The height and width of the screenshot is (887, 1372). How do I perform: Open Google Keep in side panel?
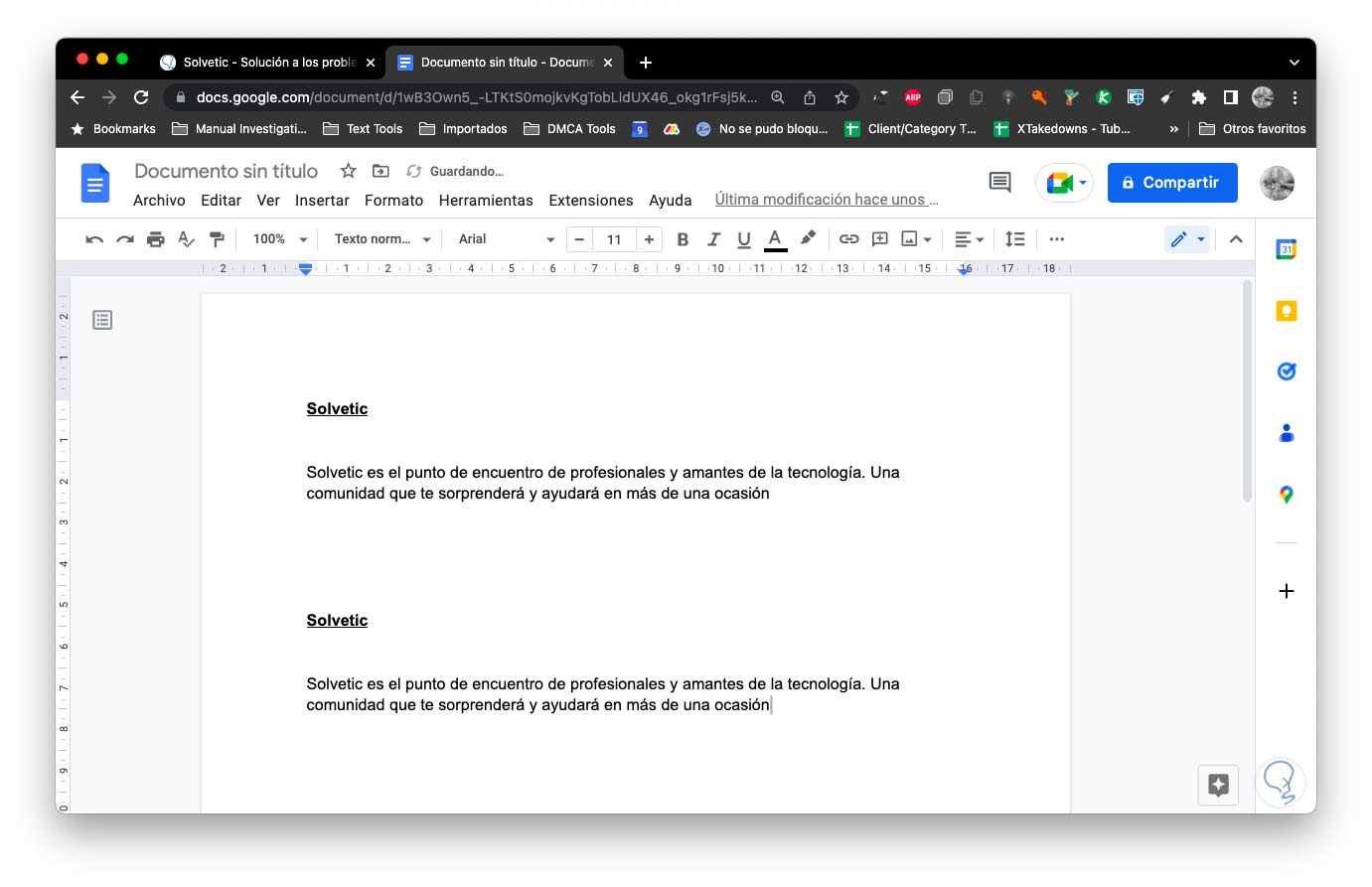pyautogui.click(x=1286, y=311)
